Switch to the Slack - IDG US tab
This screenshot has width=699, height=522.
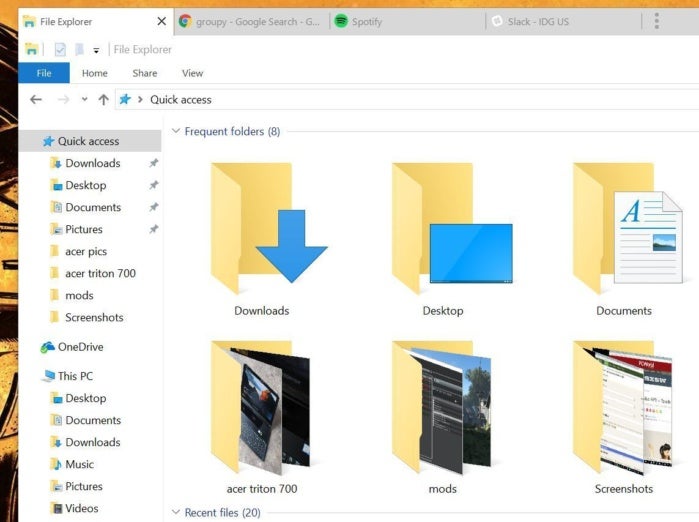coord(563,21)
